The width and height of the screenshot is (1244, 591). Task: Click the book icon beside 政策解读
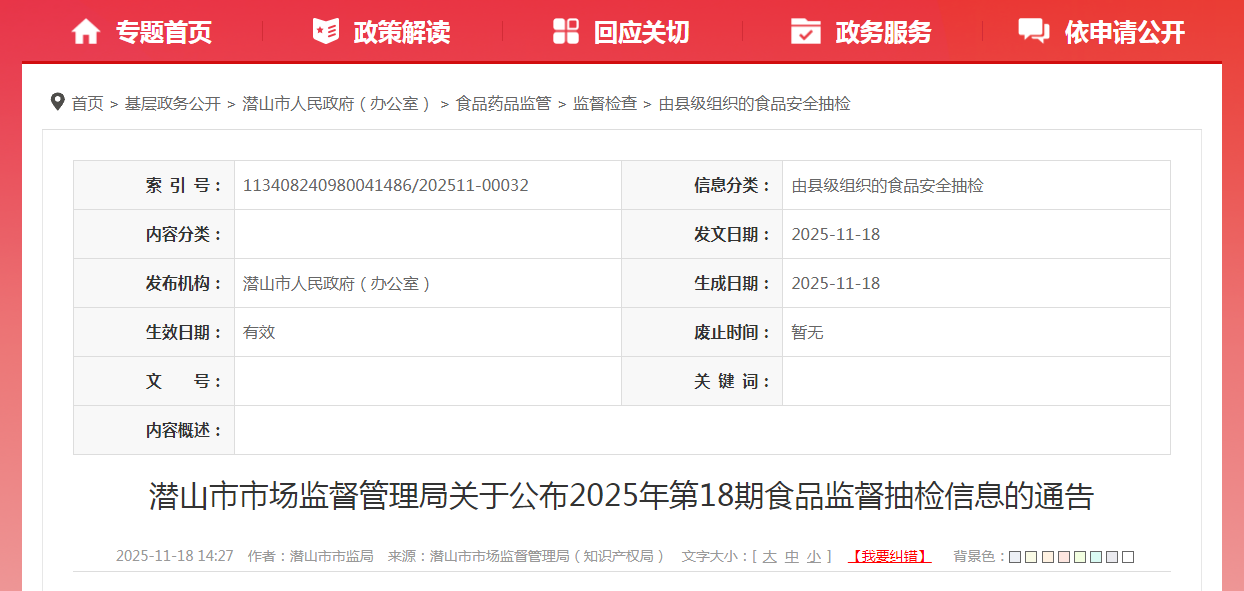pos(326,32)
